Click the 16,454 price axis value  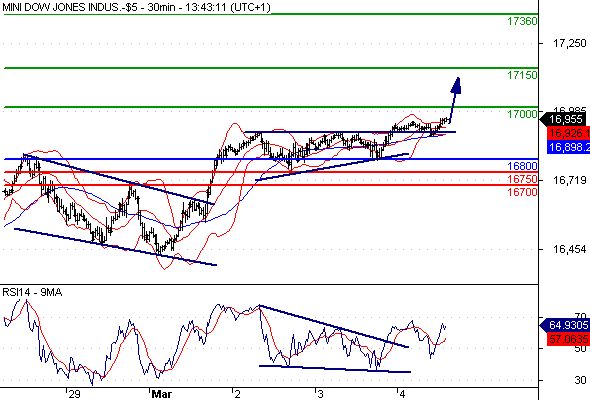coord(570,249)
